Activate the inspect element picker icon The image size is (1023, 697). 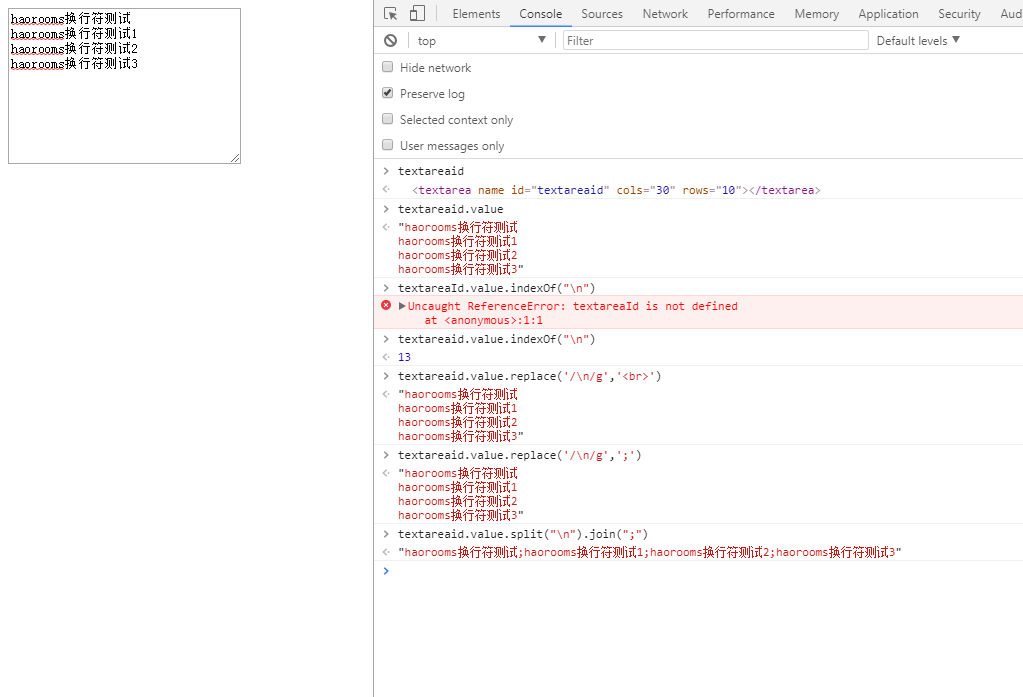point(390,14)
